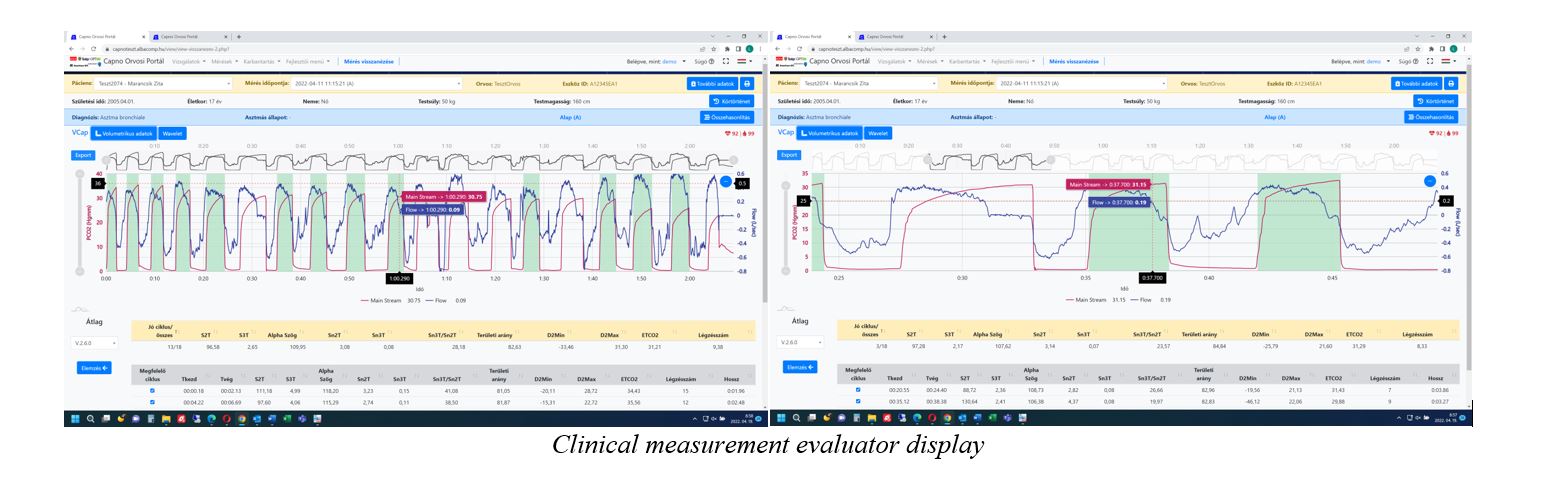This screenshot has width=1544, height=491.
Task: Open Windows Start menu on left taskbar
Action: click(74, 418)
